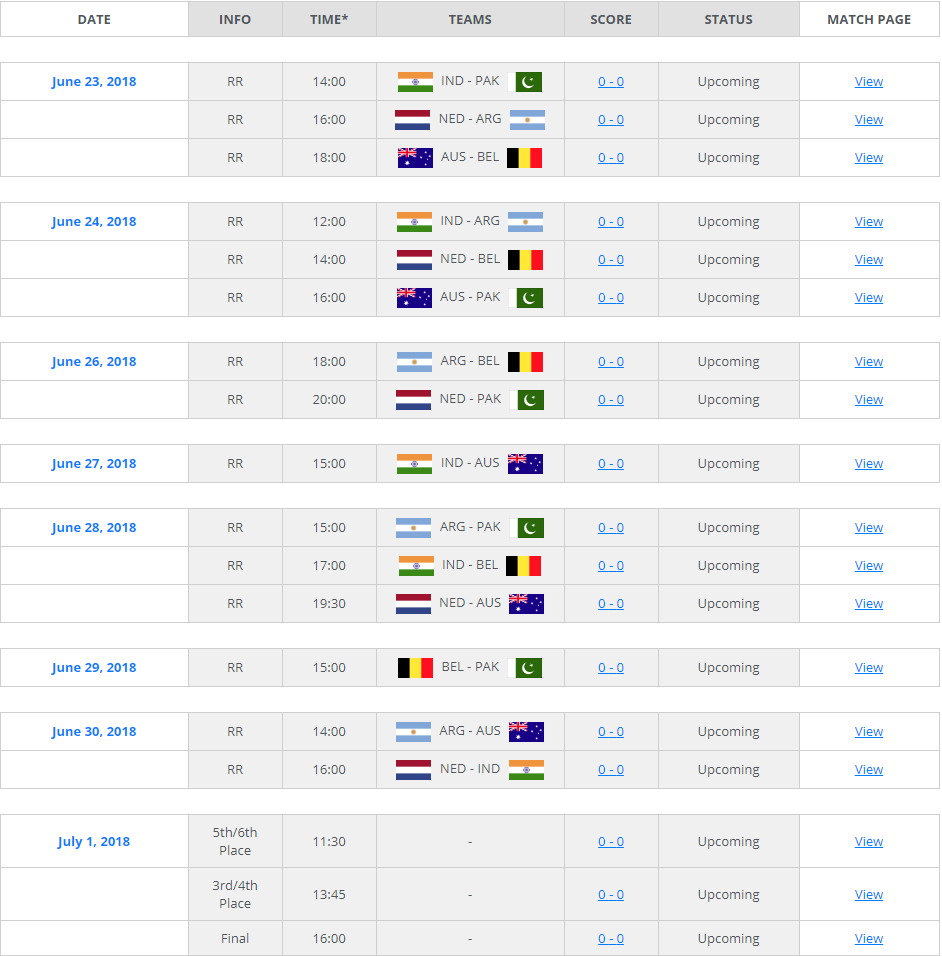Click Netherlands flag in NED - ARG match
This screenshot has height=956, width=942.
[x=412, y=120]
